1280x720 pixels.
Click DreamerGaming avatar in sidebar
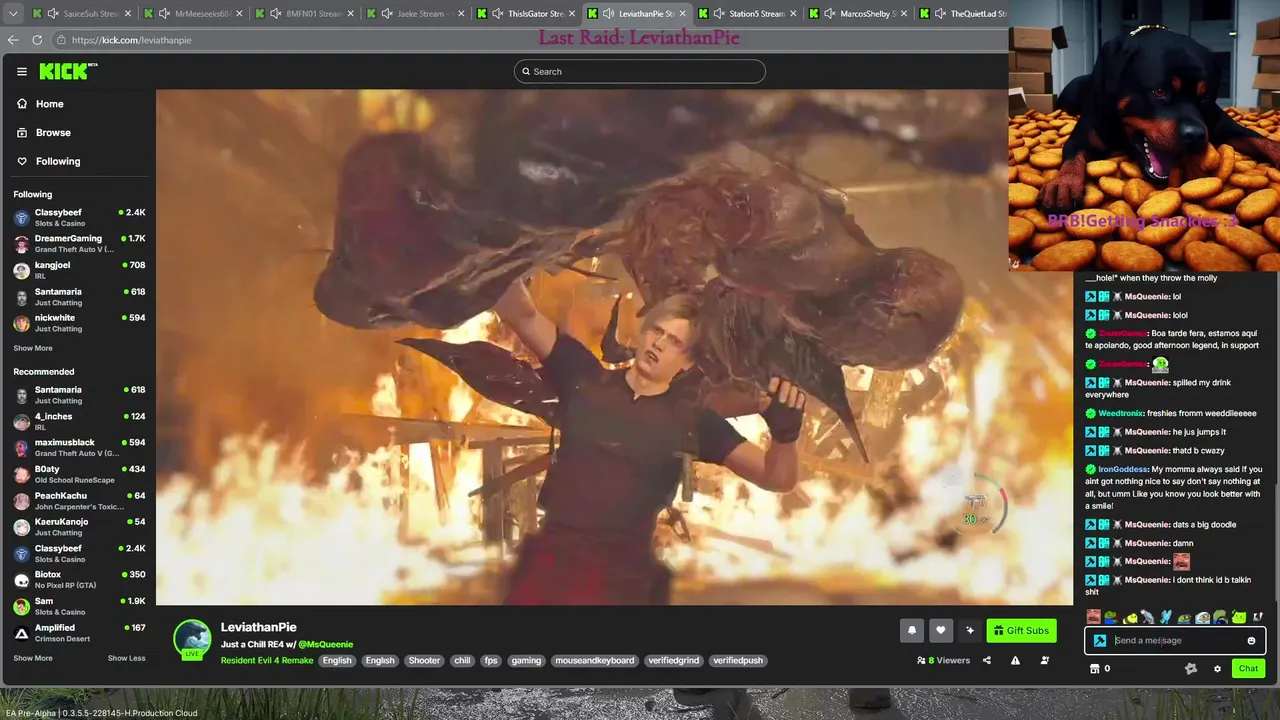click(21, 243)
